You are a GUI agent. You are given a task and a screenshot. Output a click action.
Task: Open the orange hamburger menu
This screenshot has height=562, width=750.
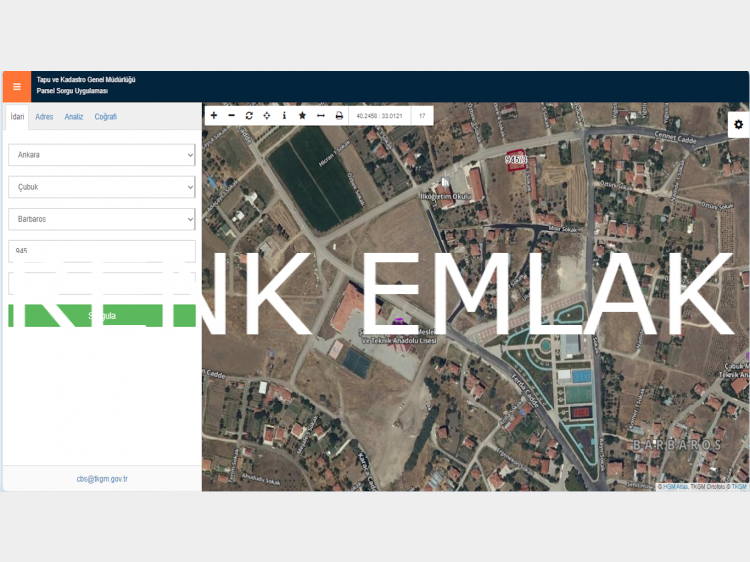point(16,86)
